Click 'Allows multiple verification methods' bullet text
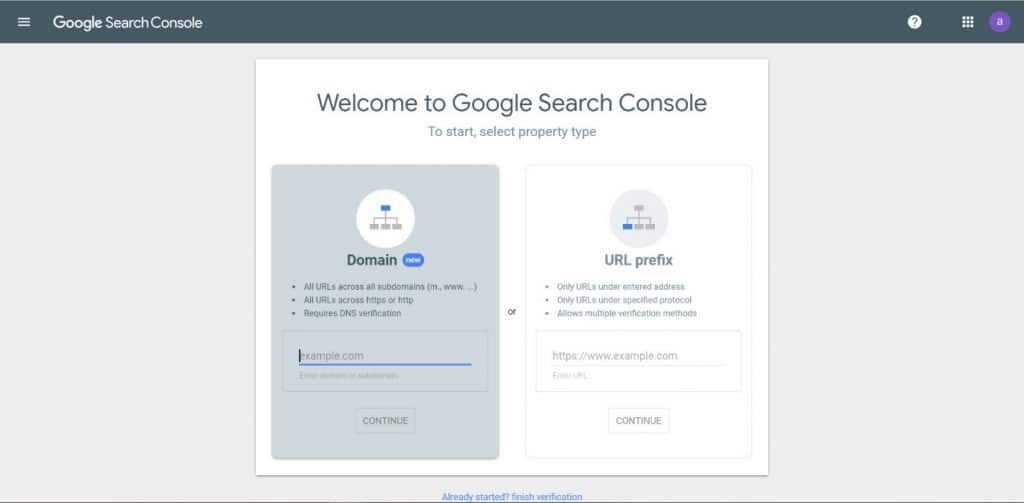The image size is (1024, 503). click(x=627, y=314)
